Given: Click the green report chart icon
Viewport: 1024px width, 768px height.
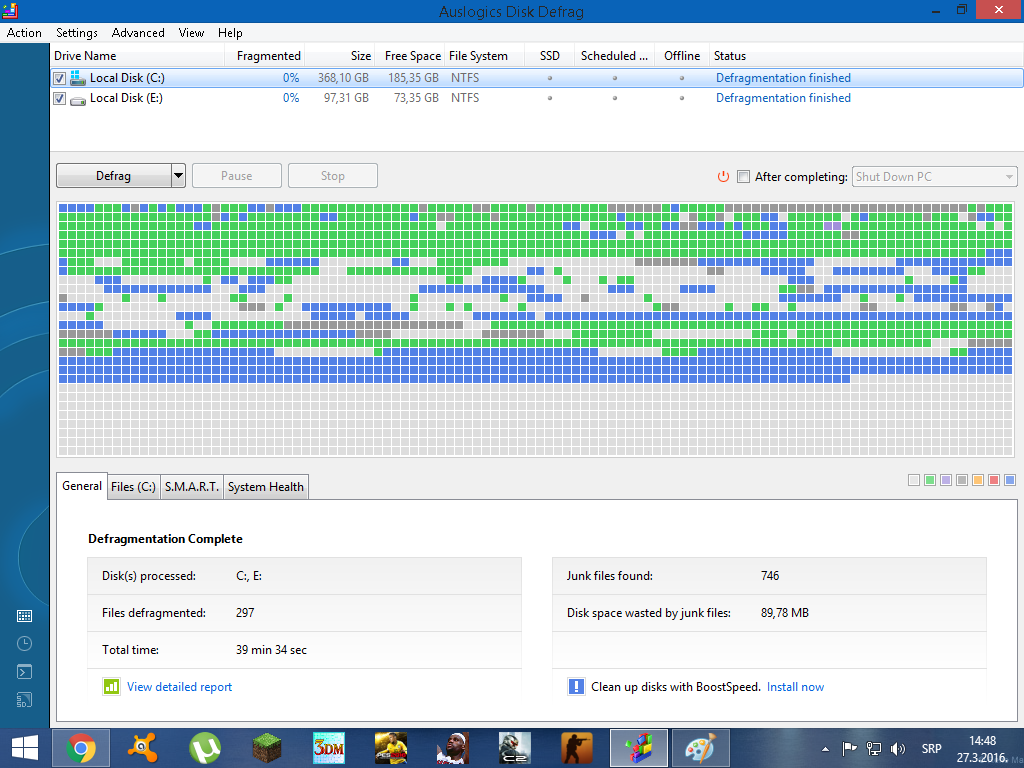Looking at the screenshot, I should click(x=111, y=686).
